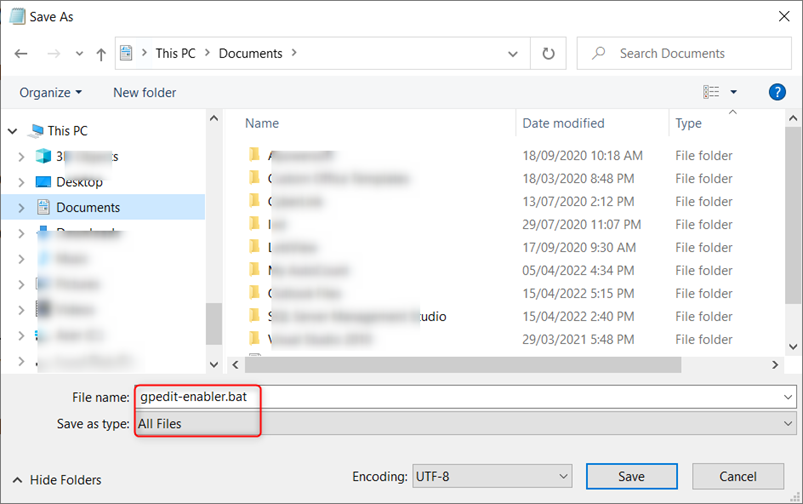The width and height of the screenshot is (803, 504).
Task: Refresh the Documents folder view
Action: [548, 53]
